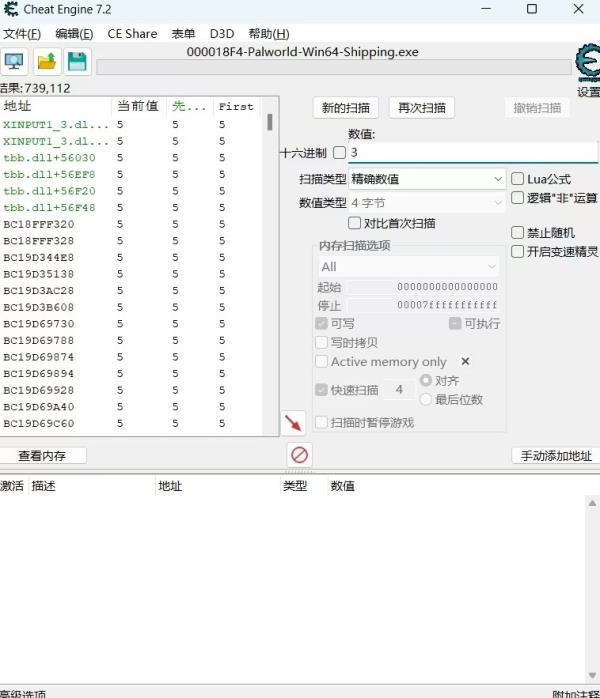
Task: Click the 查看内存 button
Action: click(42, 456)
